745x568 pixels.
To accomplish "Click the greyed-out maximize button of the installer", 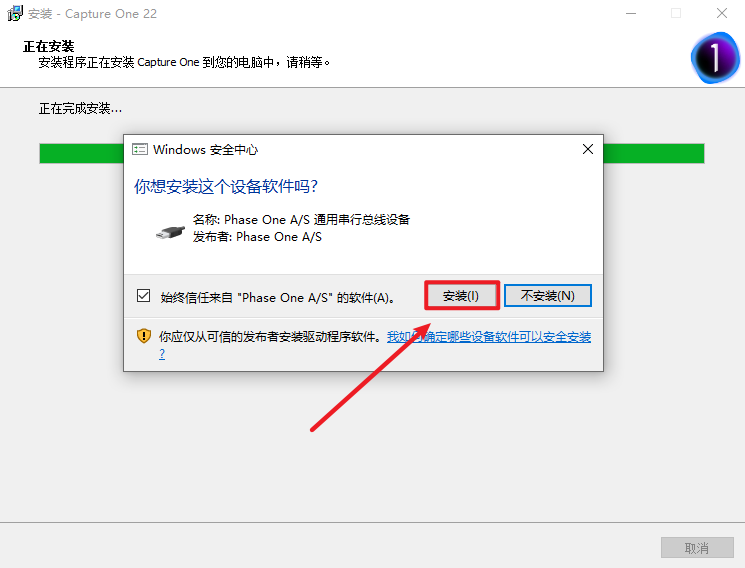I will pos(676,14).
